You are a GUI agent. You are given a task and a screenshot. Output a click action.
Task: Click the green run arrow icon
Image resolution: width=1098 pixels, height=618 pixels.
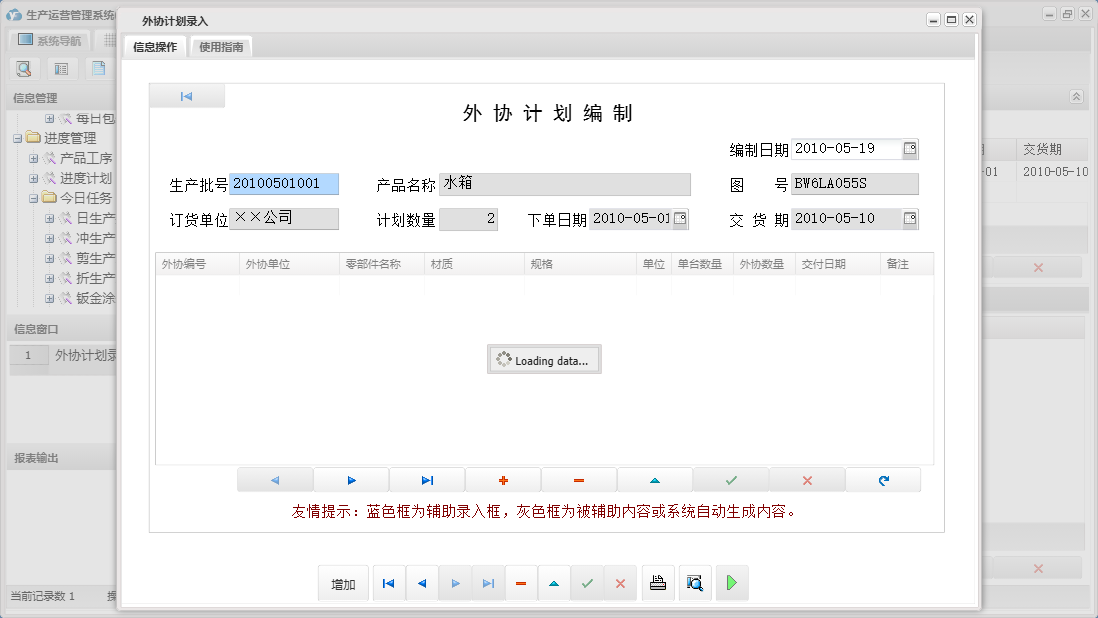[731, 583]
